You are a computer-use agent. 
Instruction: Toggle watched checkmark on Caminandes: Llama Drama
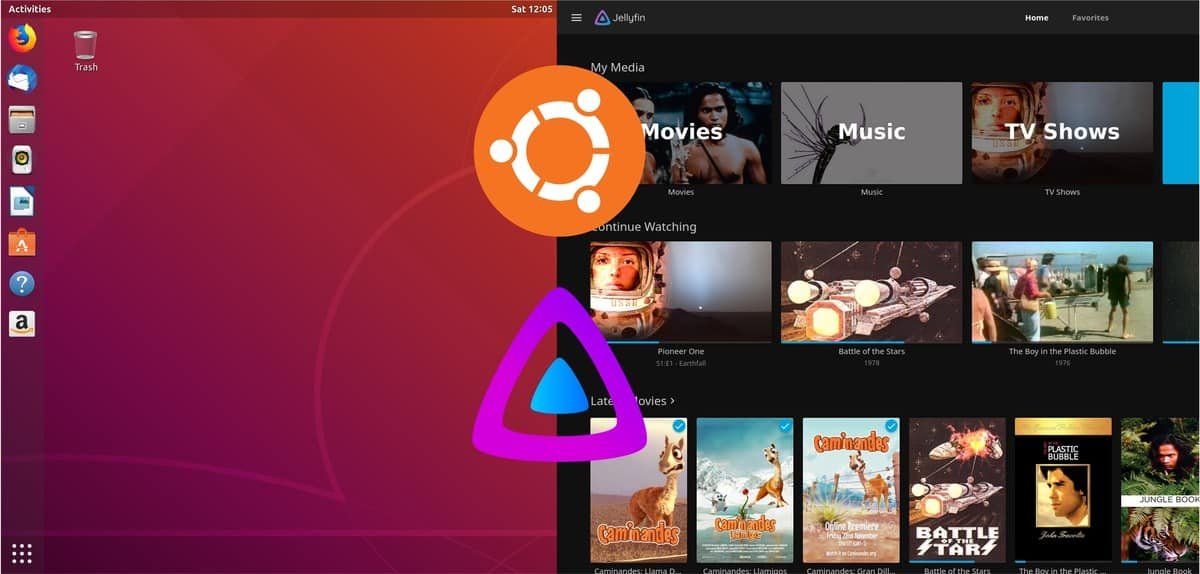click(679, 426)
